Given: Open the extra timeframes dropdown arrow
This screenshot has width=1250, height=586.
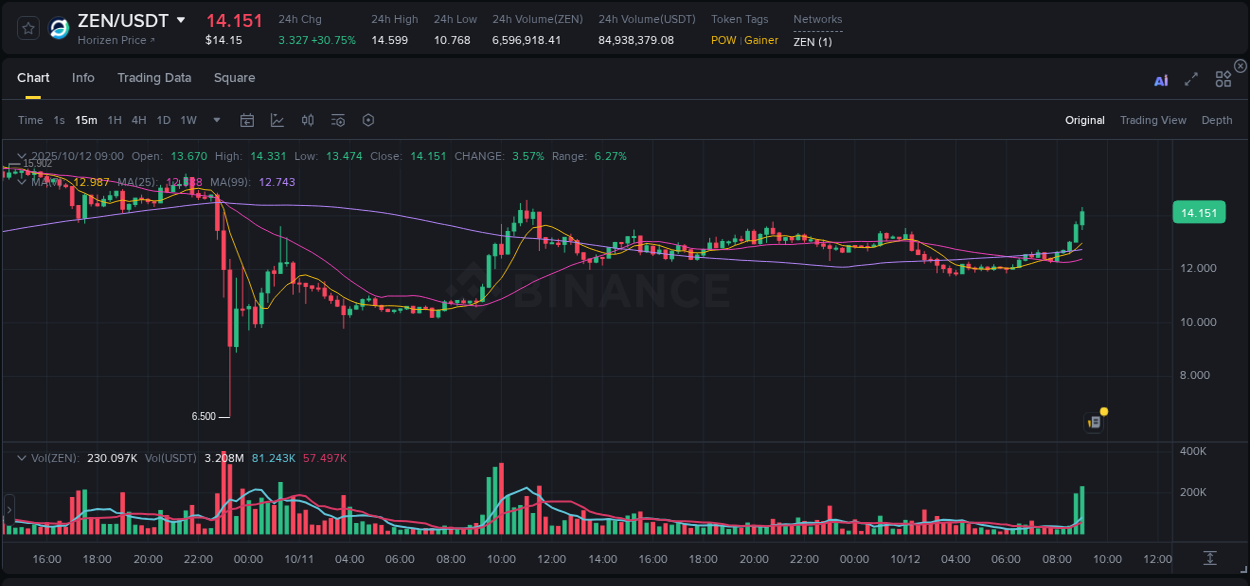Looking at the screenshot, I should (215, 119).
